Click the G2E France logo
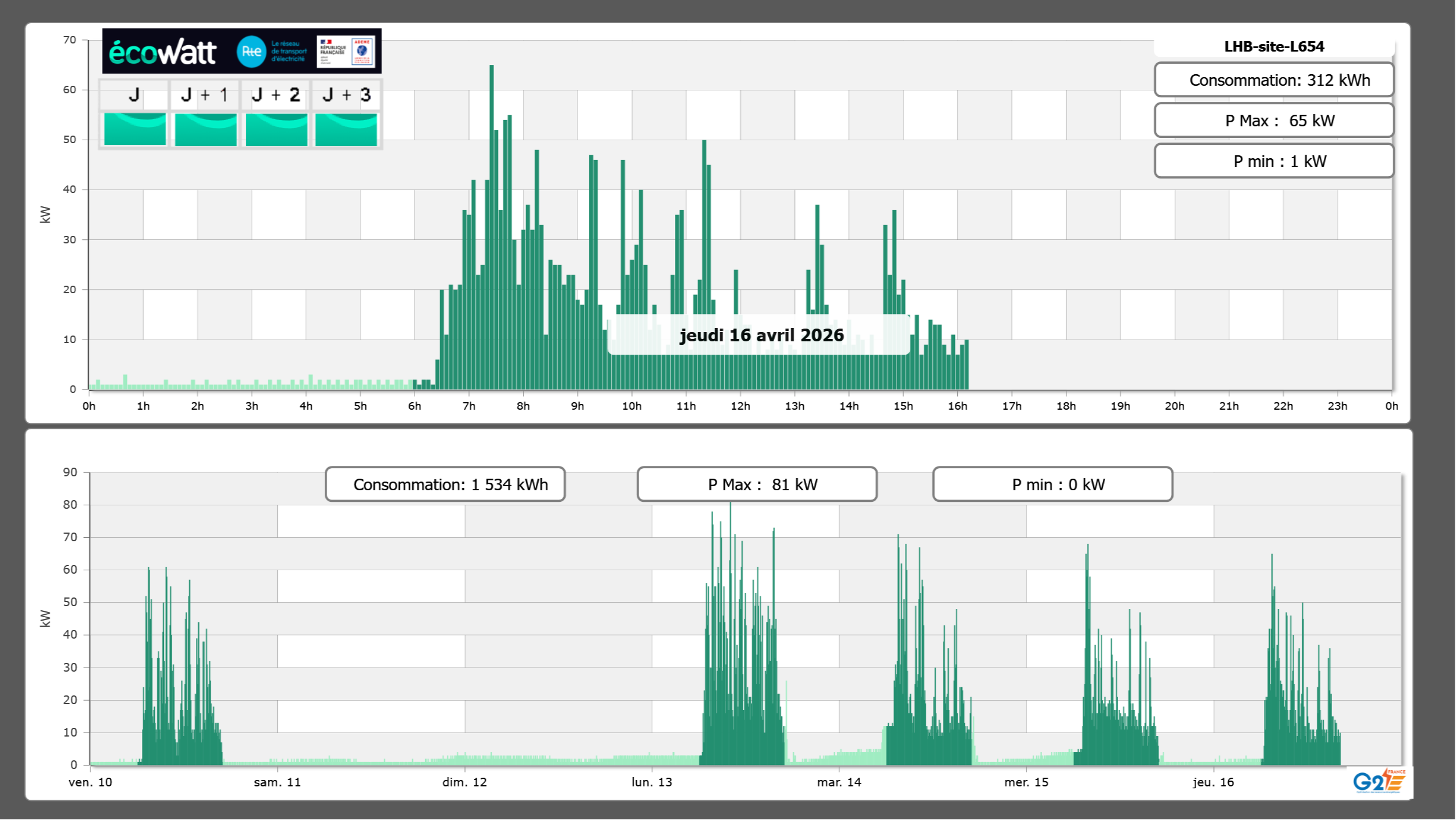Screen dimensions: 1456x820 pyautogui.click(x=1378, y=781)
